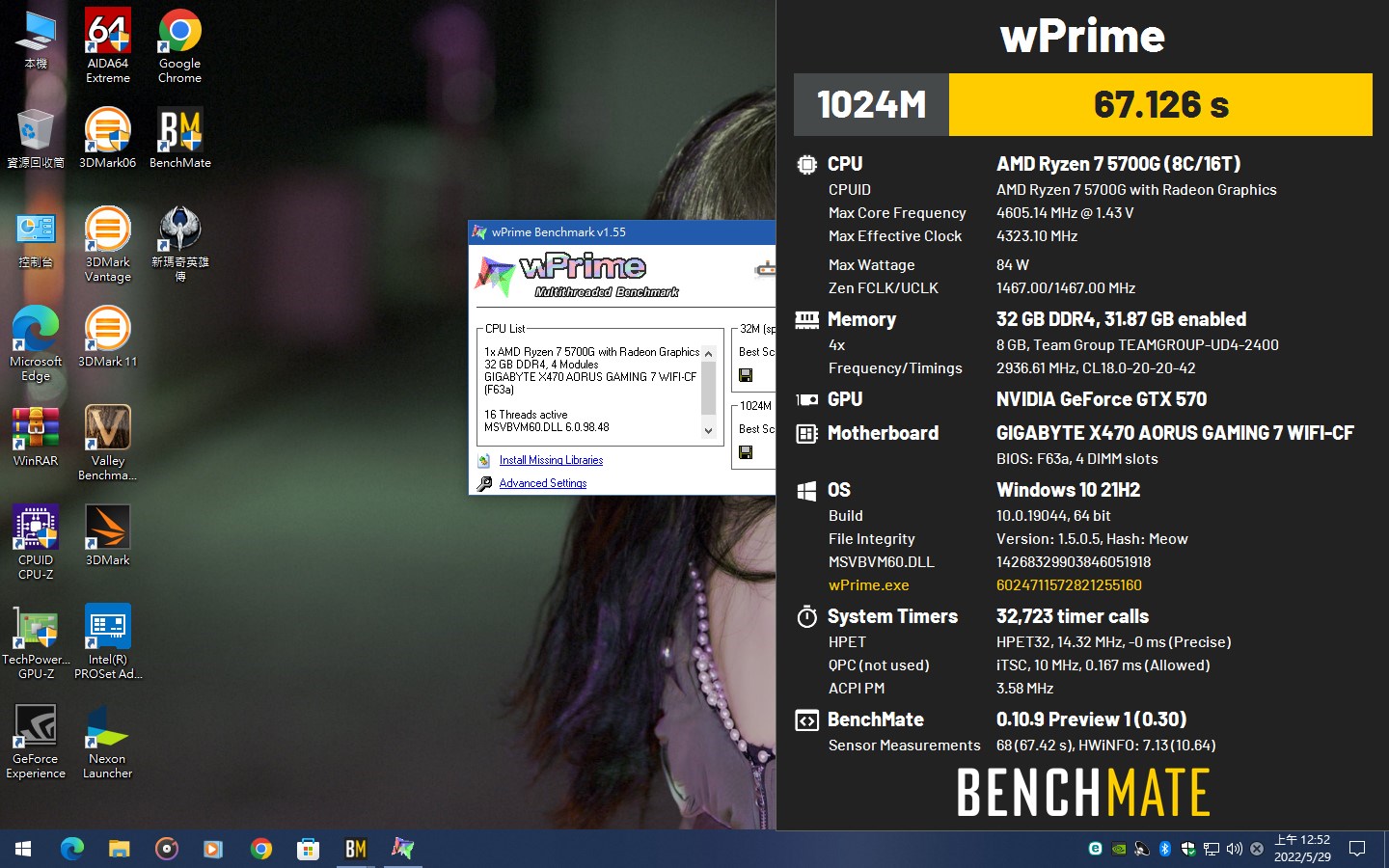1389x868 pixels.
Task: Switch to BenchMate in the taskbar
Action: point(355,849)
